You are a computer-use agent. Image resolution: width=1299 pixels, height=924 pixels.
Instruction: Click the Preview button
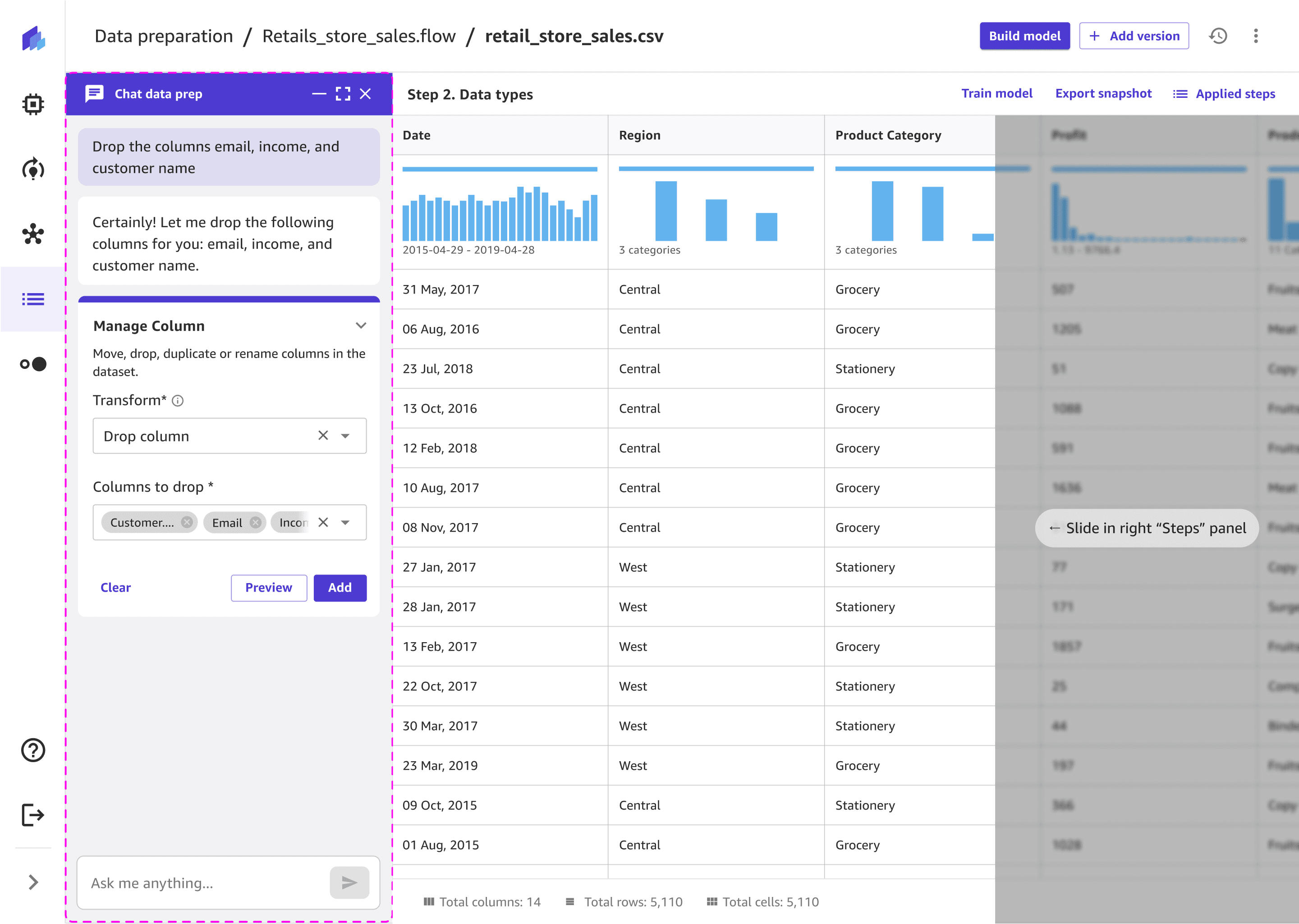(x=268, y=588)
